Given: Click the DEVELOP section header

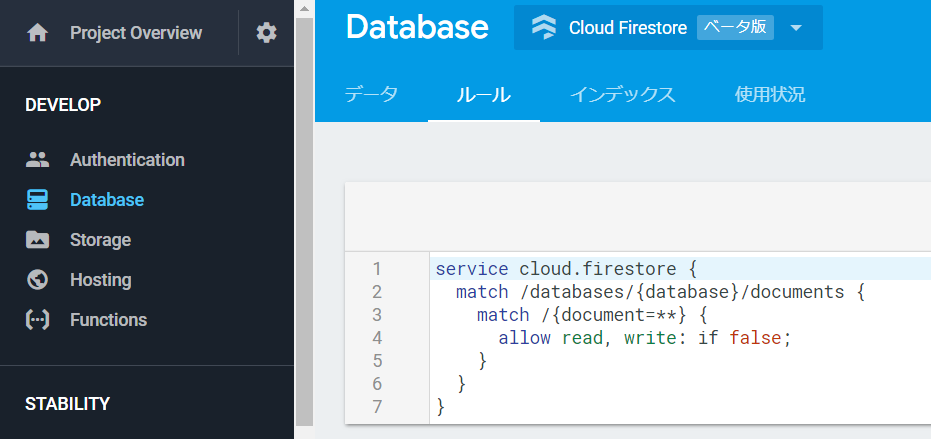Looking at the screenshot, I should [63, 105].
